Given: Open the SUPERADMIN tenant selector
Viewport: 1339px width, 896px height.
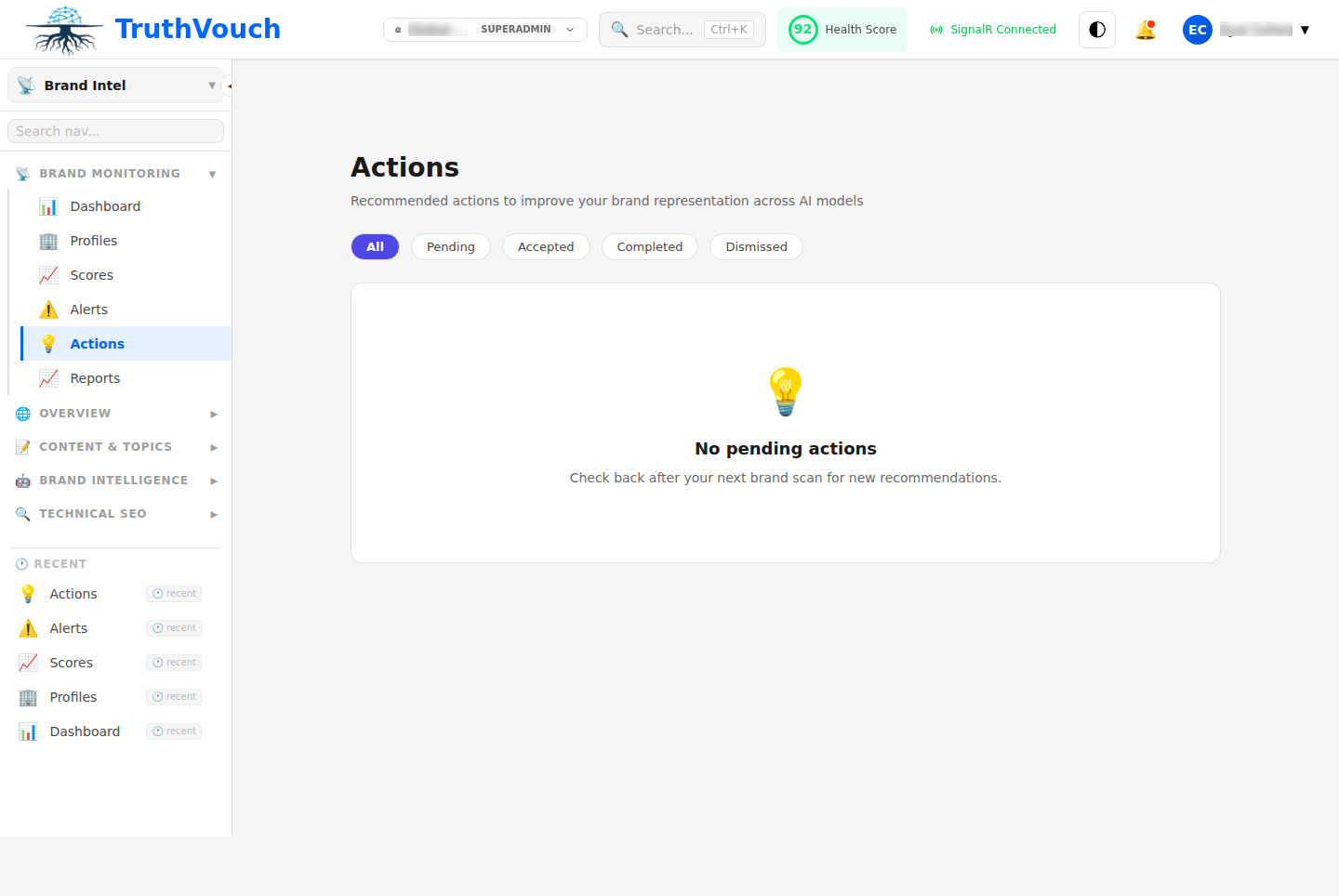Looking at the screenshot, I should tap(485, 30).
